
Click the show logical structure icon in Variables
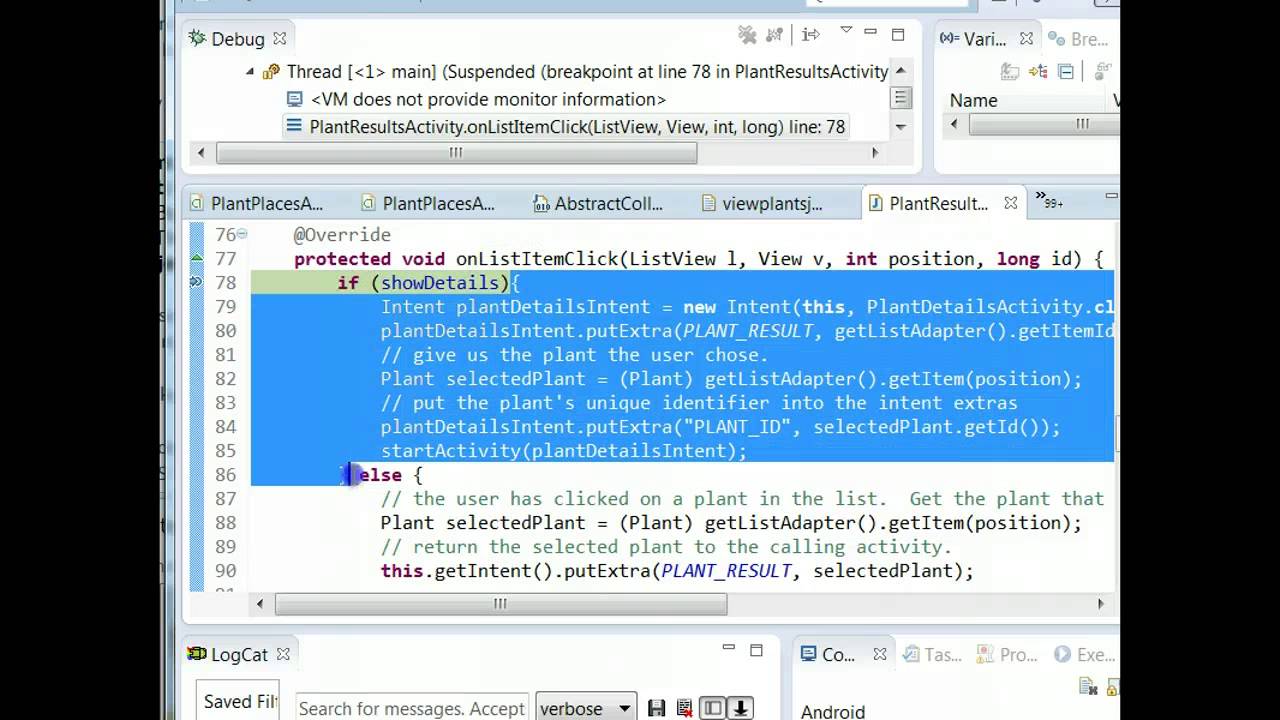point(1038,71)
